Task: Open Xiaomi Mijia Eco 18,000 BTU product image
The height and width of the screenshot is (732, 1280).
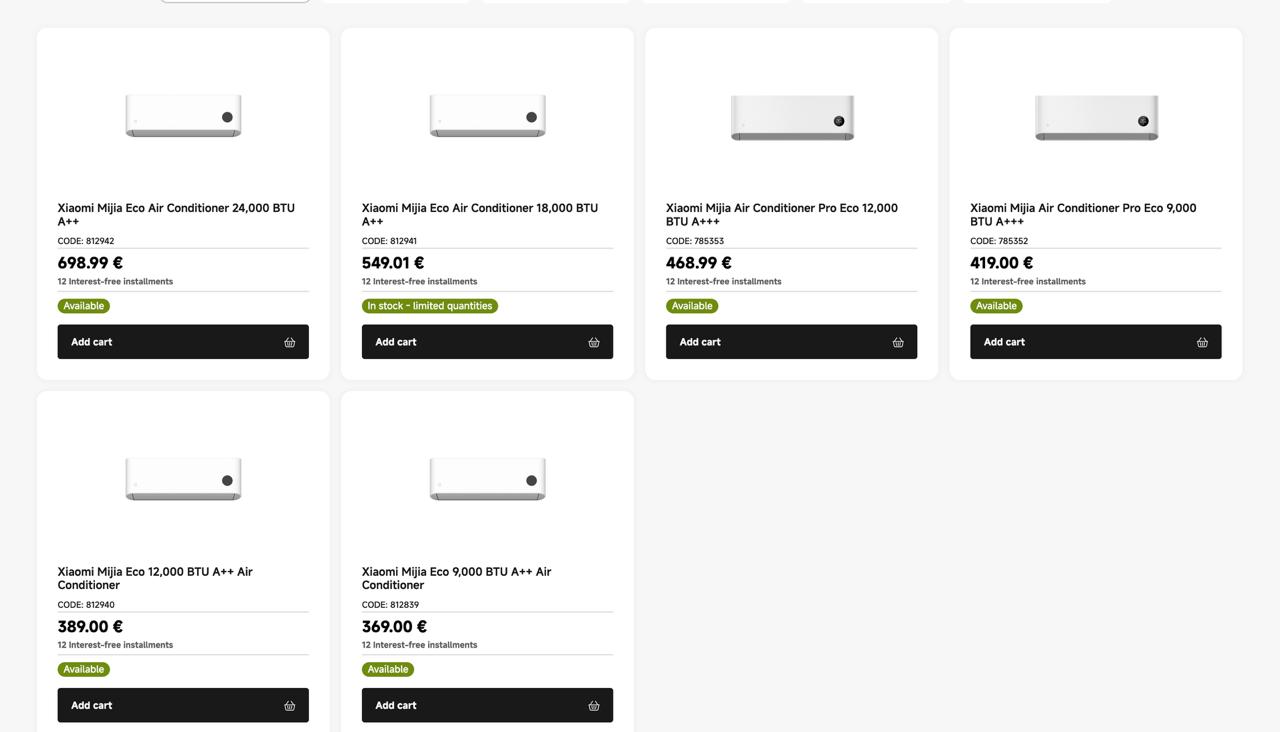Action: pos(487,116)
